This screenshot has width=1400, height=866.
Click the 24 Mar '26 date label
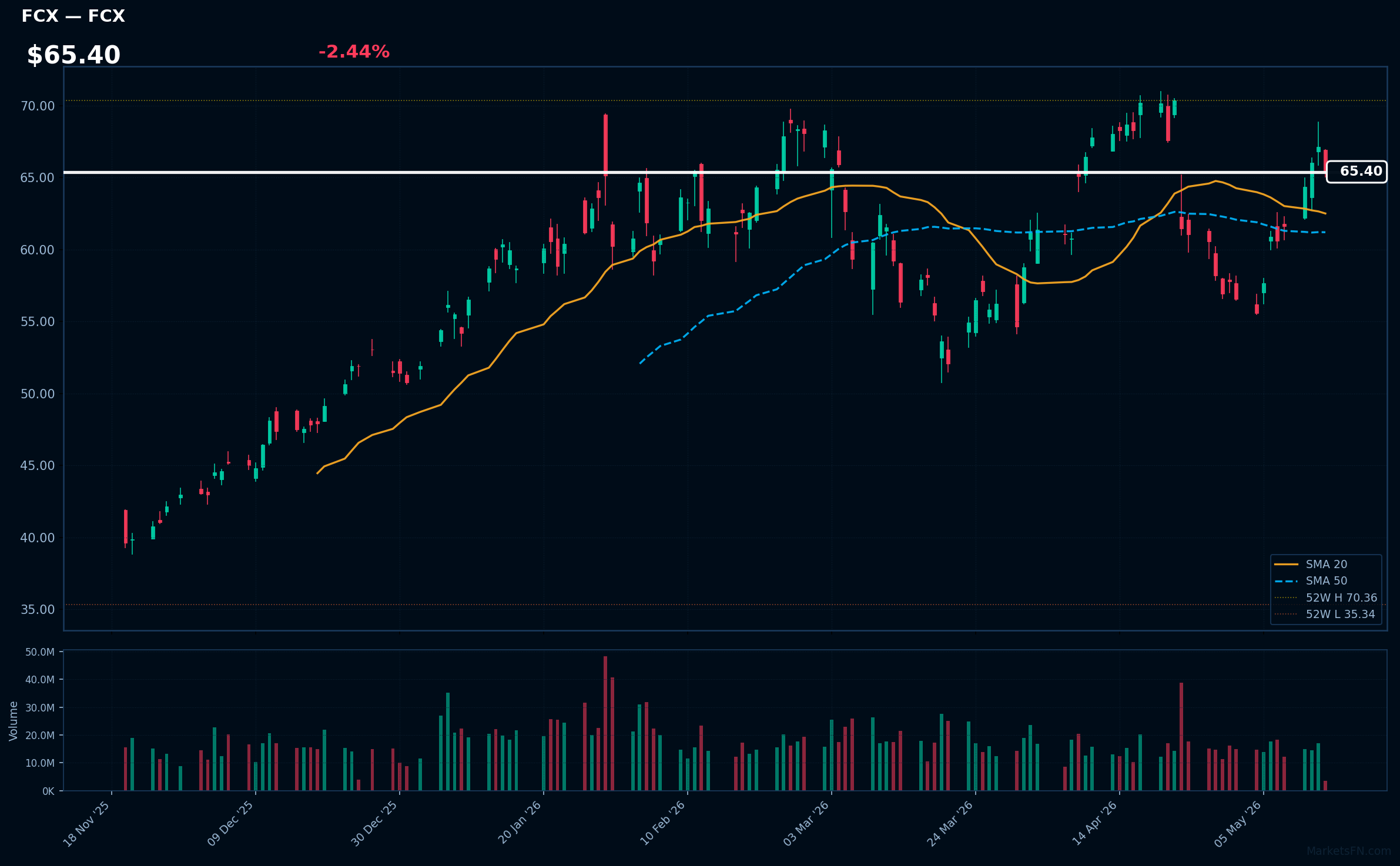coord(950,824)
